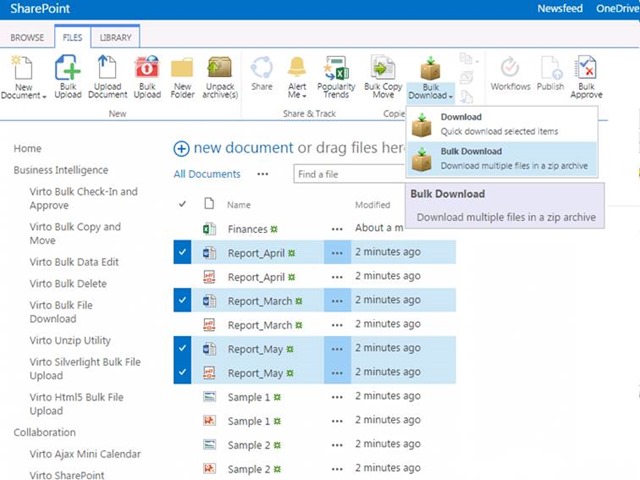Switch to the LIBRARY ribbon tab
640x480 pixels.
pos(114,38)
